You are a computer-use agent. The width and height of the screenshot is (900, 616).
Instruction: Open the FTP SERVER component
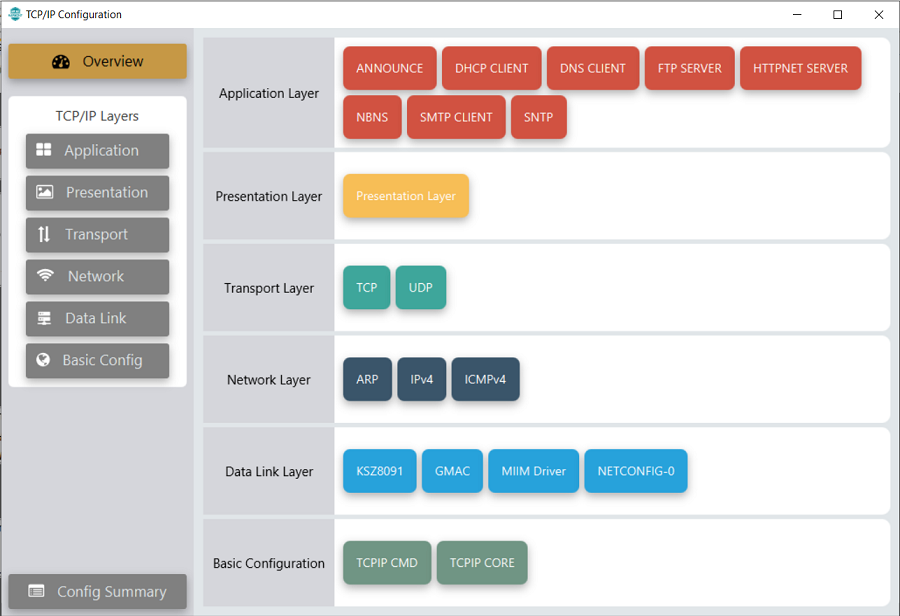pyautogui.click(x=689, y=68)
